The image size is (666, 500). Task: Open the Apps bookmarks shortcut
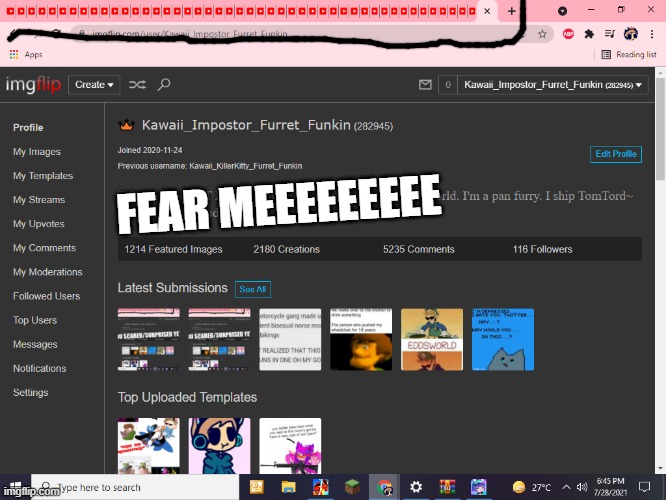(x=26, y=54)
